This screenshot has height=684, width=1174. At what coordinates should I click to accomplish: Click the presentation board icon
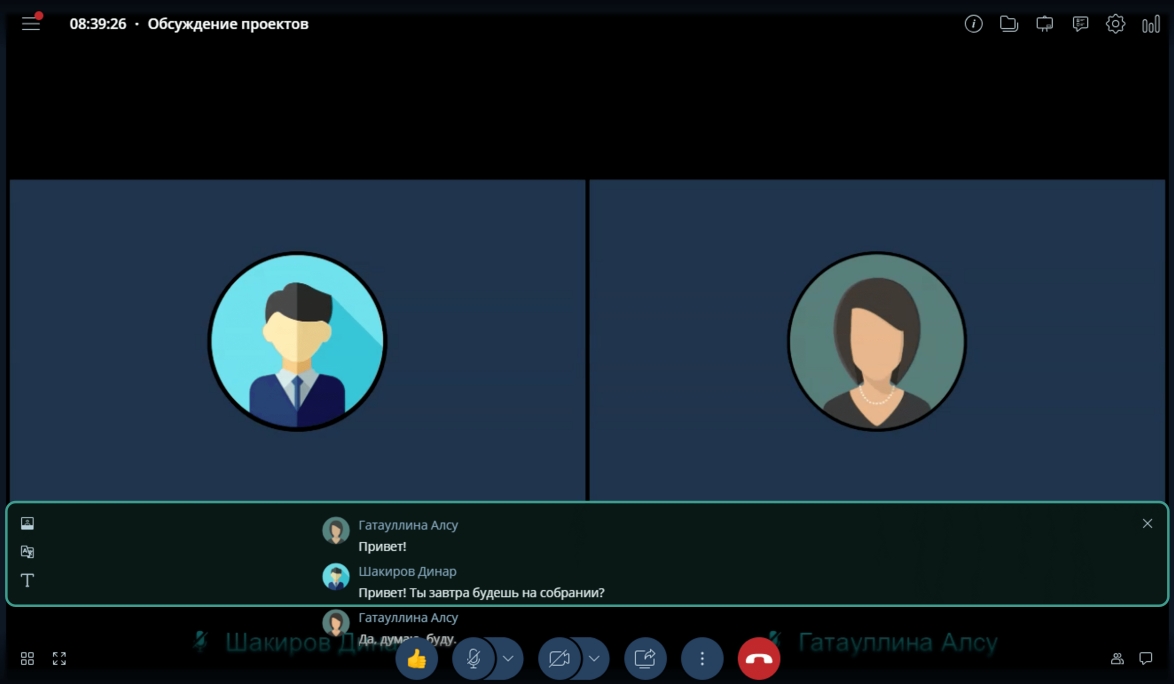pyautogui.click(x=1045, y=24)
